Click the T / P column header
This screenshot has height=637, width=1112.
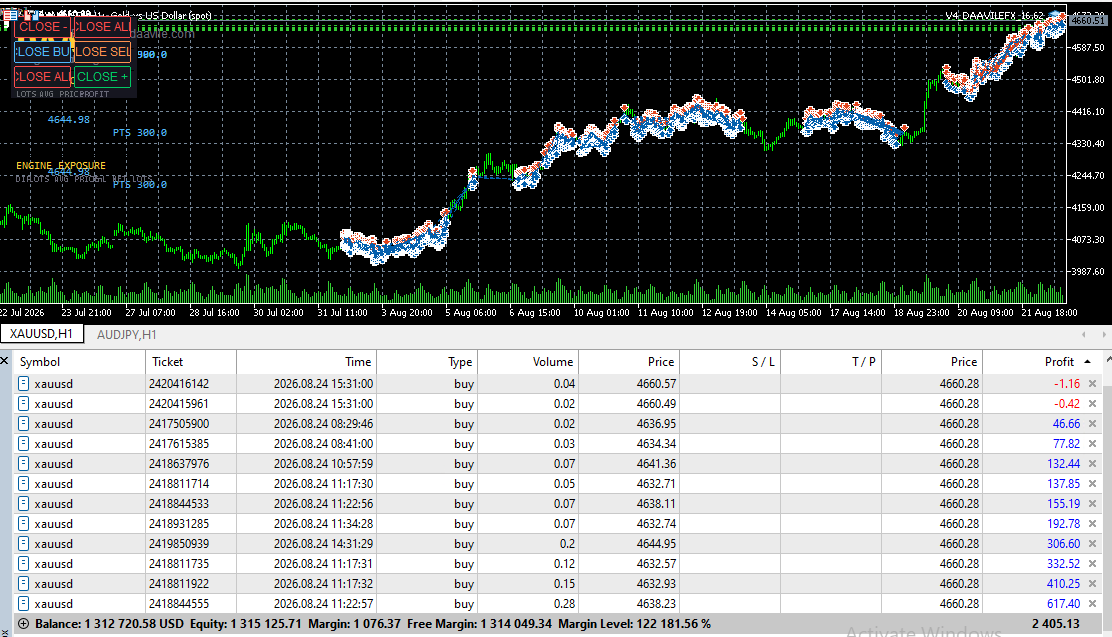tap(831, 362)
